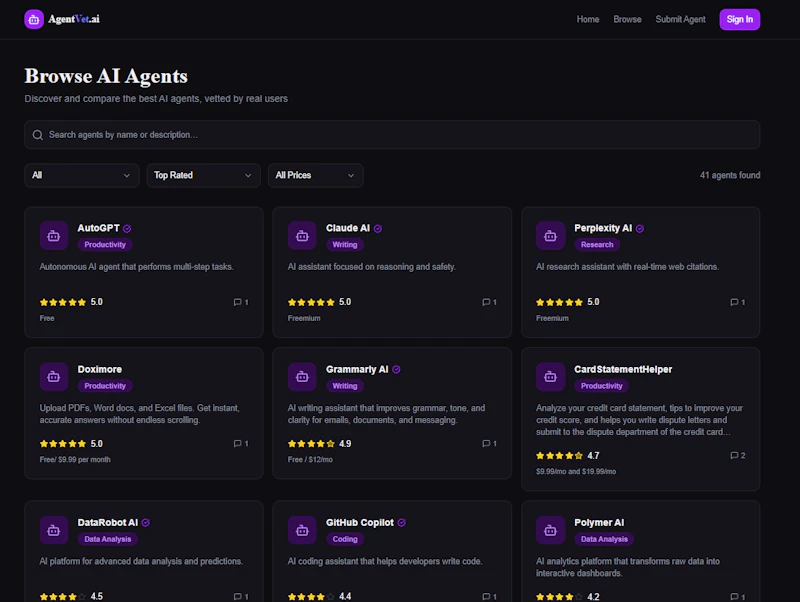Click the 'Free / $12/mo' price text
The height and width of the screenshot is (602, 800).
point(310,459)
